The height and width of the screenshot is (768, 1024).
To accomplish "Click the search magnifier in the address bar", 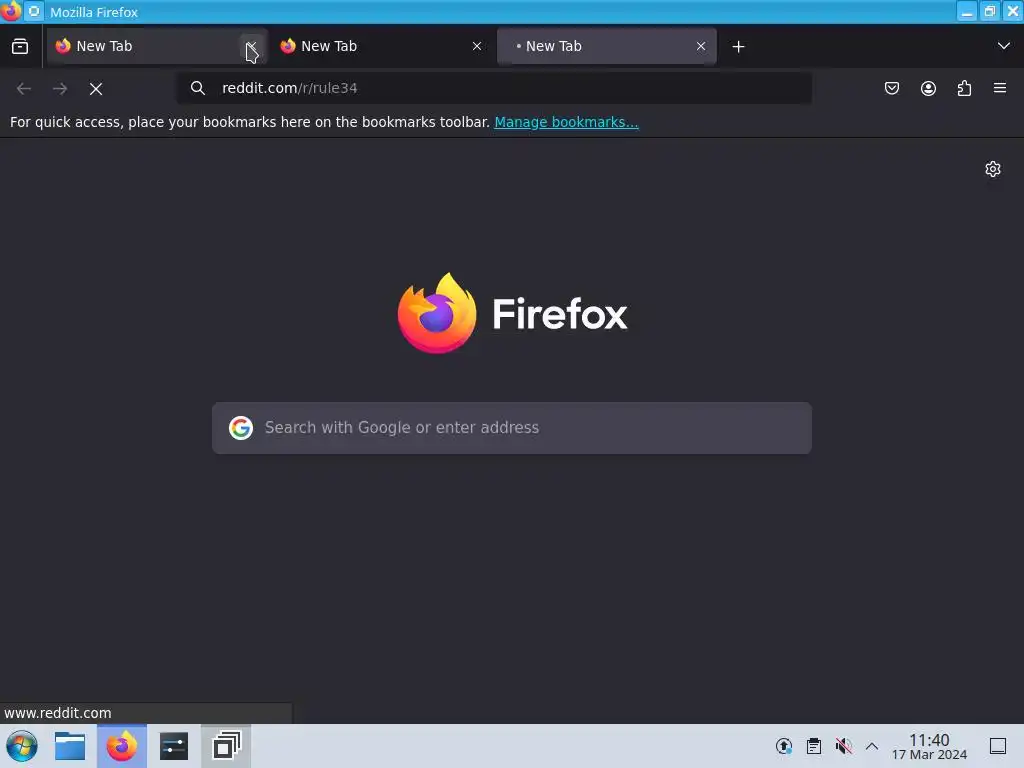I will tap(198, 88).
